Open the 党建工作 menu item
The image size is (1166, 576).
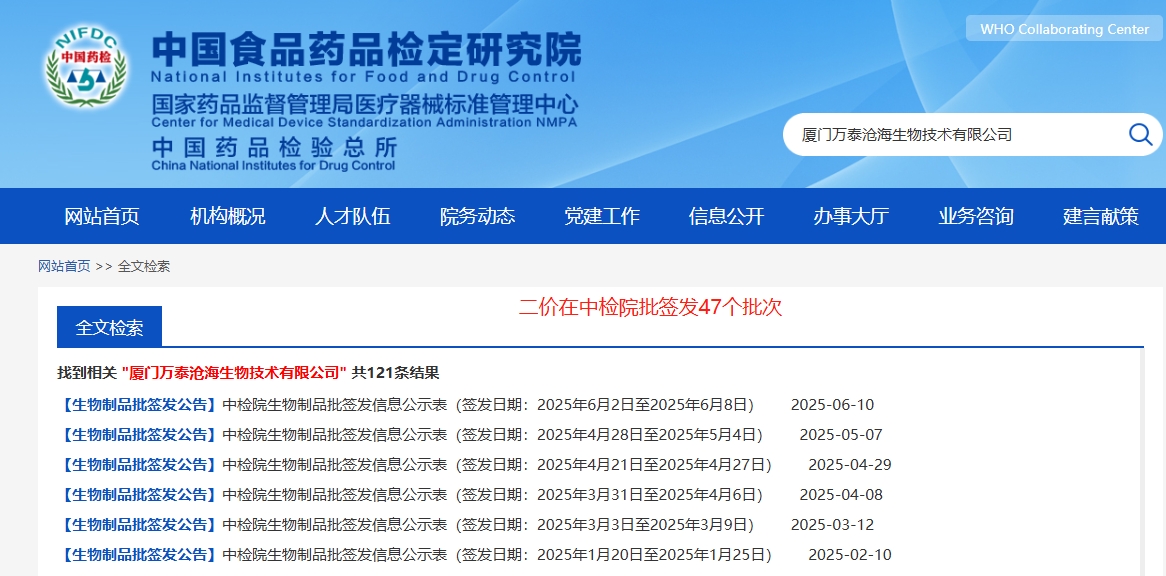(x=602, y=216)
